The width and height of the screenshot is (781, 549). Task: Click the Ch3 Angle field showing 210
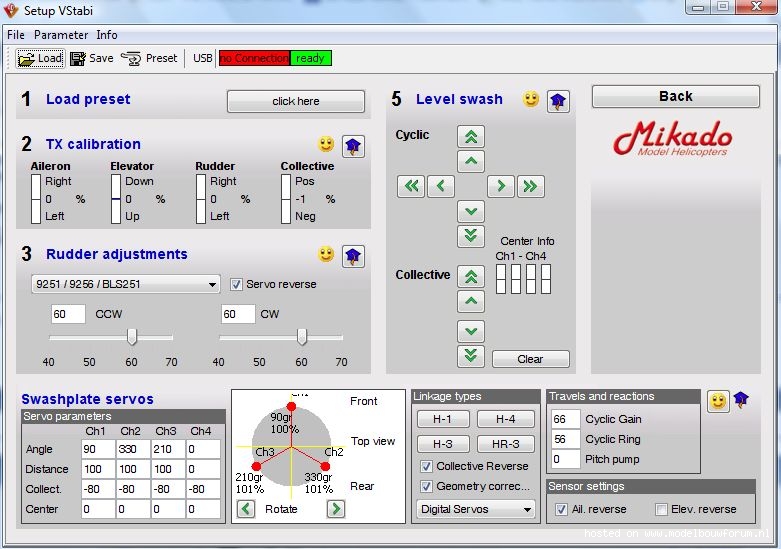tap(168, 449)
